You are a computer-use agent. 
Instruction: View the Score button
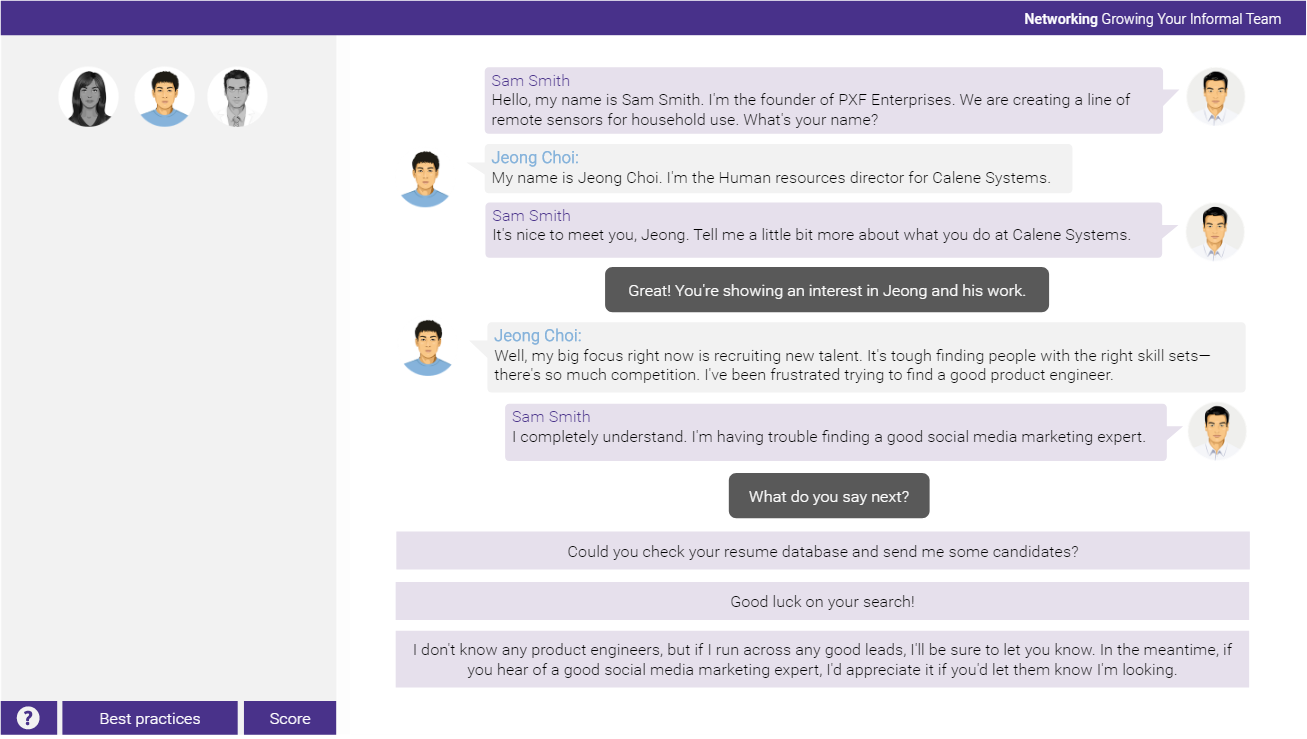click(x=290, y=718)
